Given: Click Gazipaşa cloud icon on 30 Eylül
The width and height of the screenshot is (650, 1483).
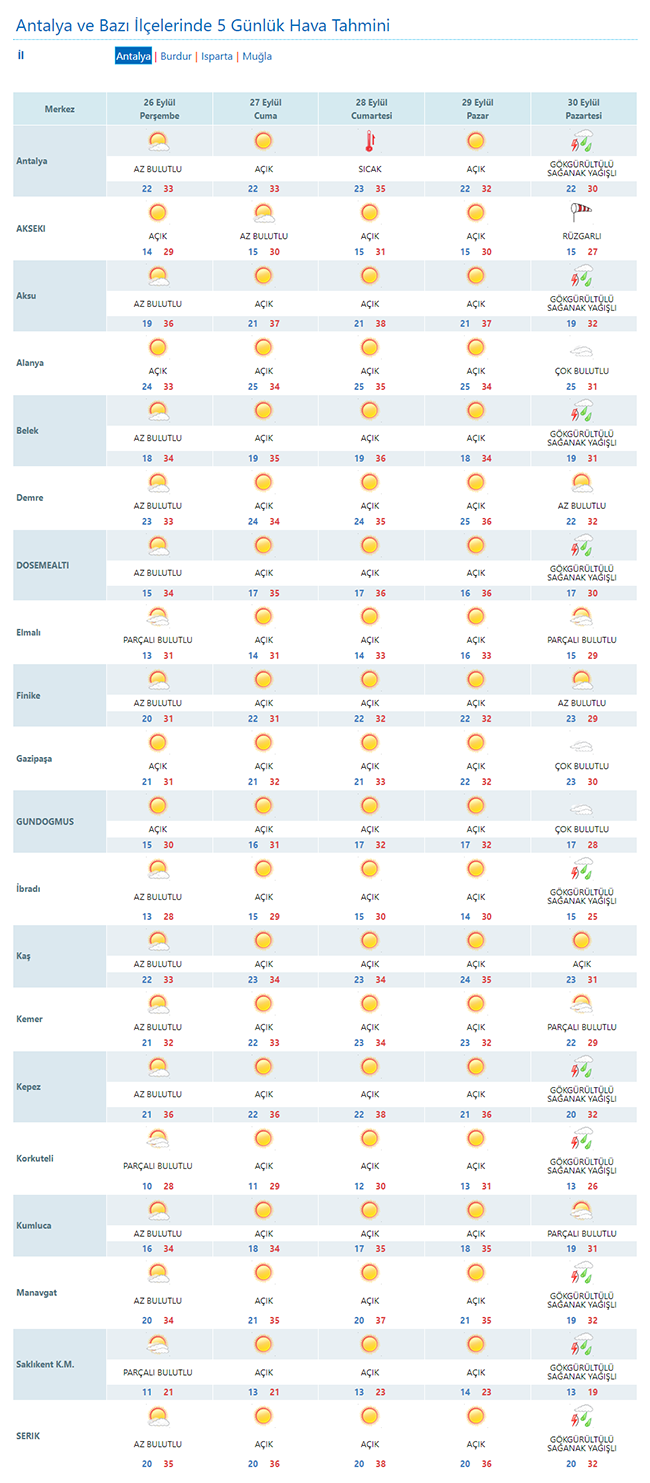Looking at the screenshot, I should [x=582, y=745].
